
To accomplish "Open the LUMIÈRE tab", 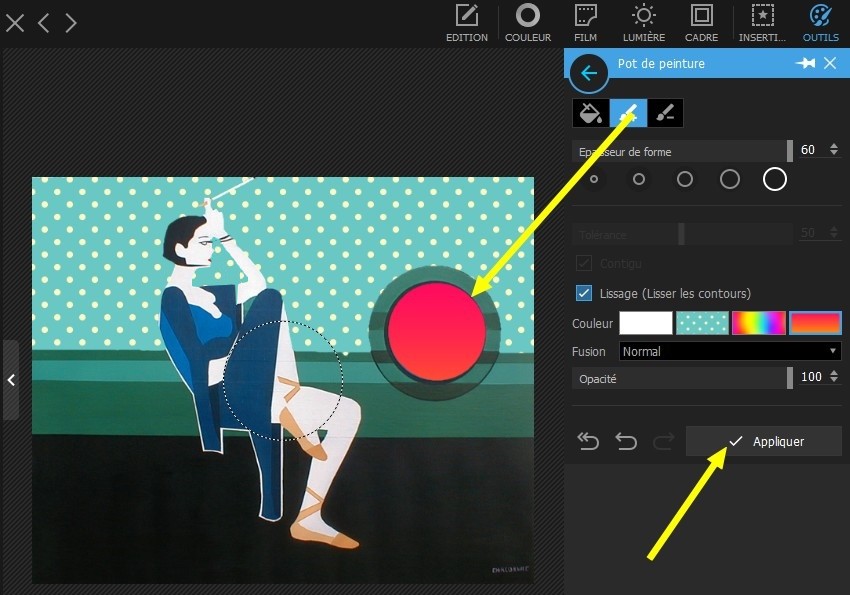I will (x=644, y=23).
